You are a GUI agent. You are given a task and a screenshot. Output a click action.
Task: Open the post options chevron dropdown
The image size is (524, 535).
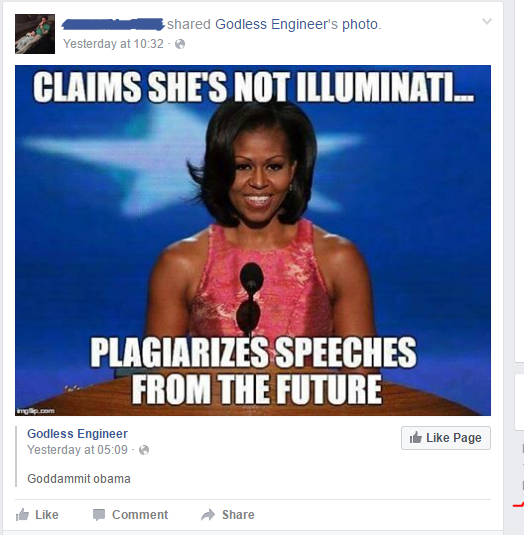[487, 21]
